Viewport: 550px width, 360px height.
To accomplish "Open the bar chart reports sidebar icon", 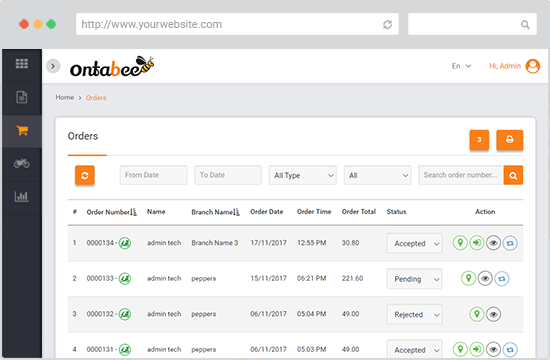I will 21,196.
